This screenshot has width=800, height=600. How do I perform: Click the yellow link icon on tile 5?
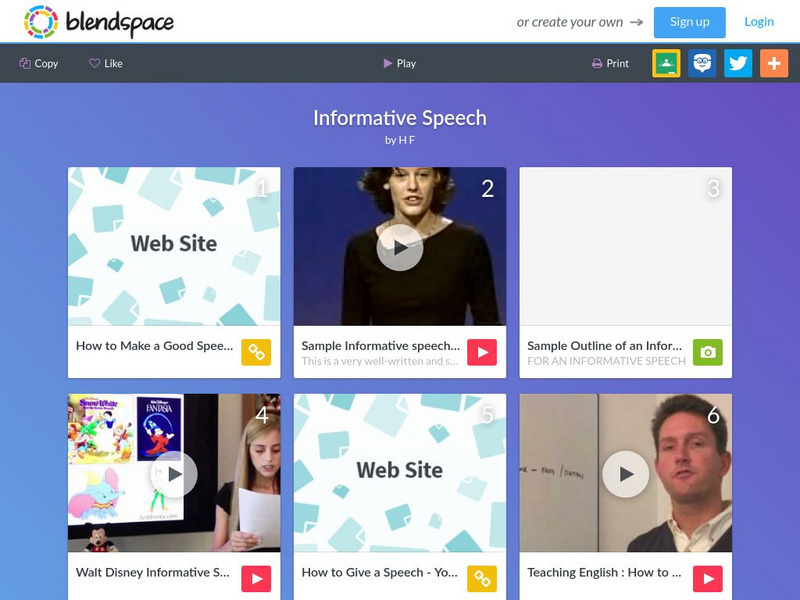[x=482, y=579]
